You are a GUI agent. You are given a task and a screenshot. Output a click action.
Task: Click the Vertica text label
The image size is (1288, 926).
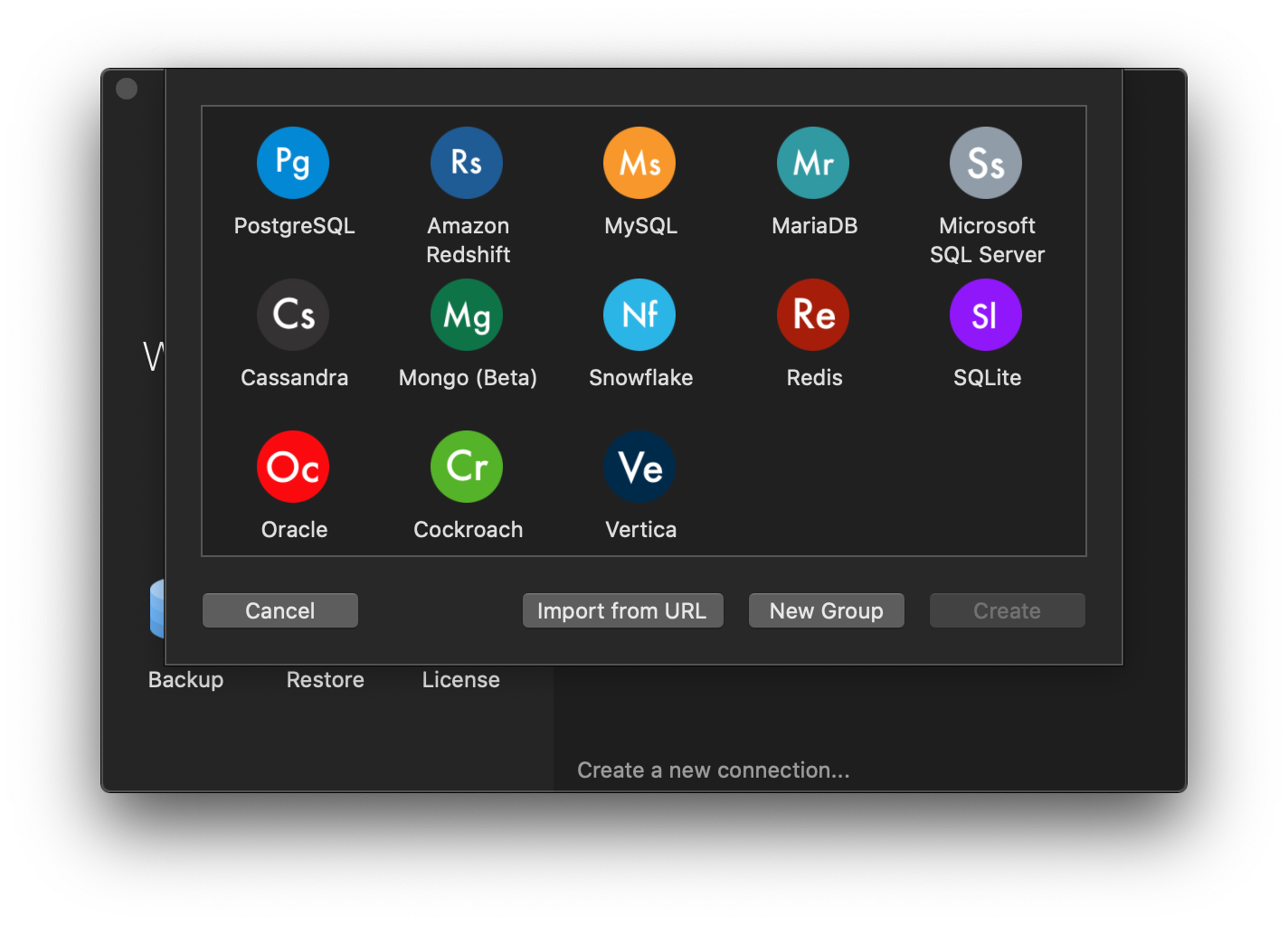pos(641,530)
